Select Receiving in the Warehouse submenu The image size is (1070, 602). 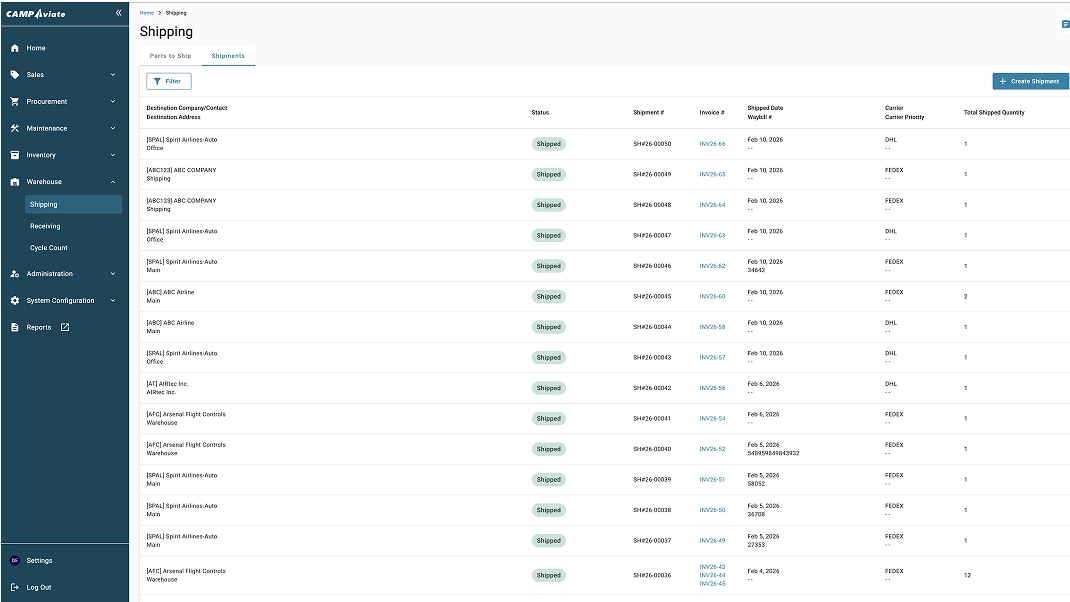pos(45,226)
